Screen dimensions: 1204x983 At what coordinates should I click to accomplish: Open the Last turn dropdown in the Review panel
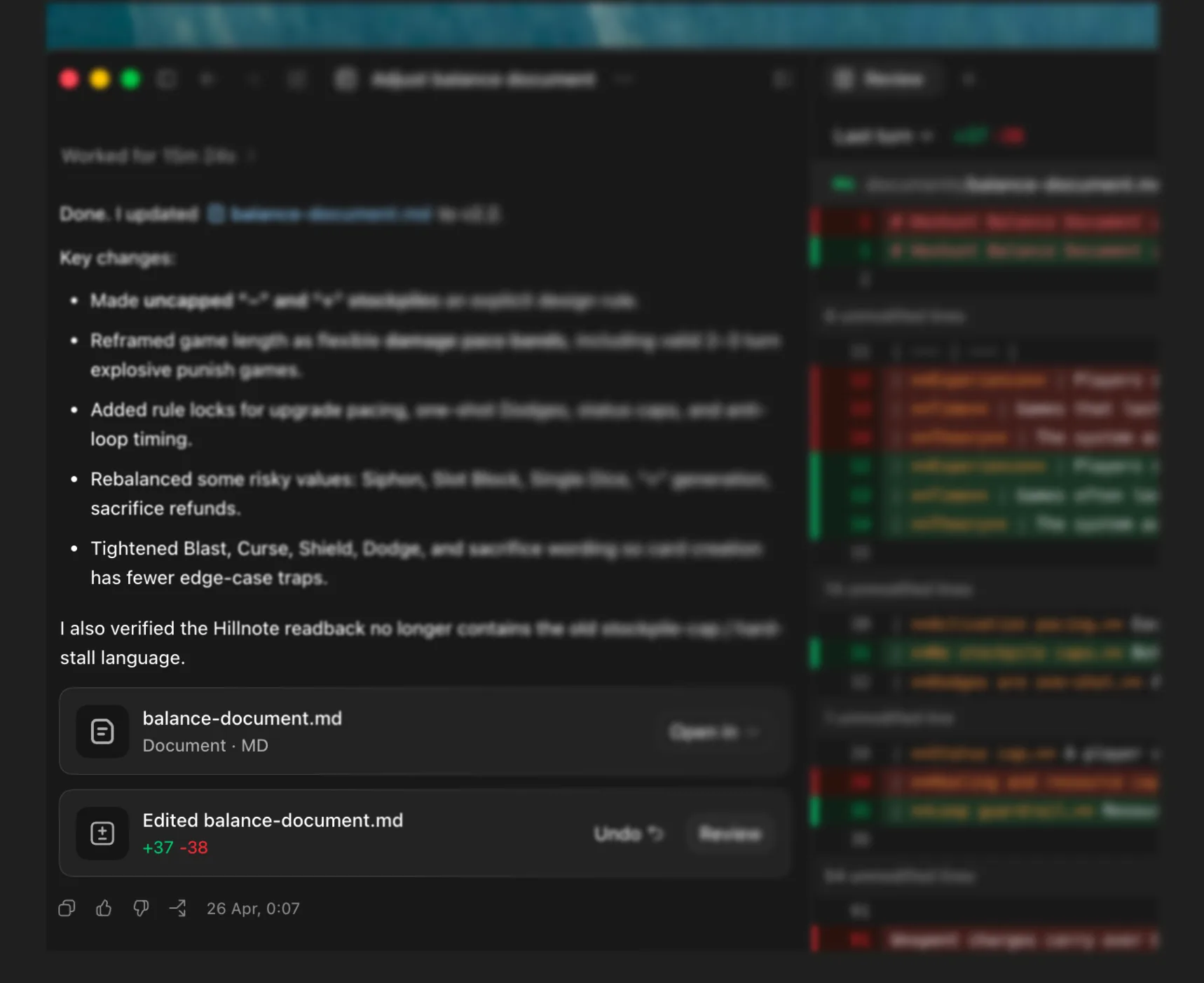click(882, 136)
